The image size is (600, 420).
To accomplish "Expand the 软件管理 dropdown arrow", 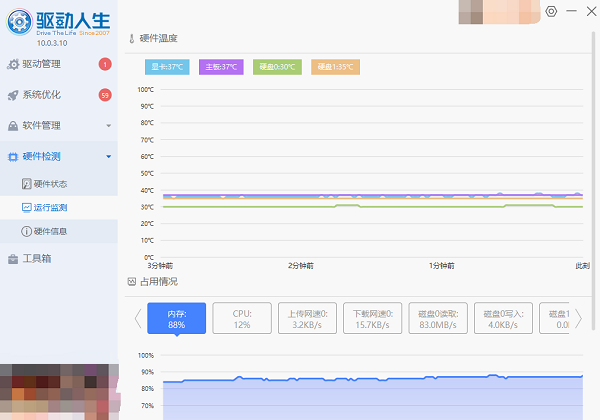I will point(108,126).
